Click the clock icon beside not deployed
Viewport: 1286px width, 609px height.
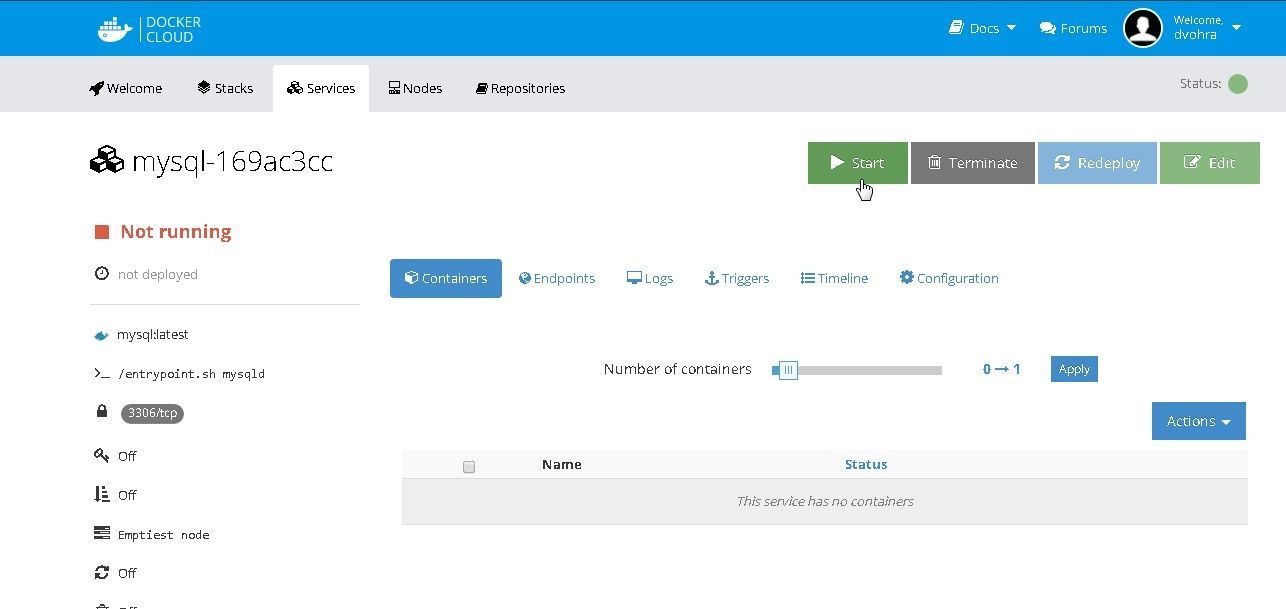pos(101,274)
